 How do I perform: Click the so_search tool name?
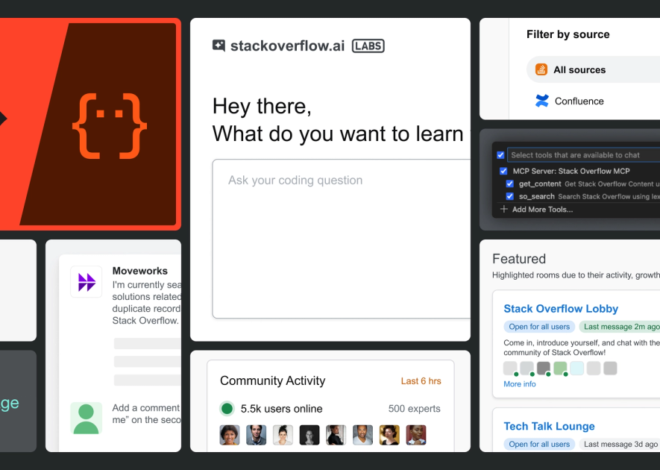537,196
